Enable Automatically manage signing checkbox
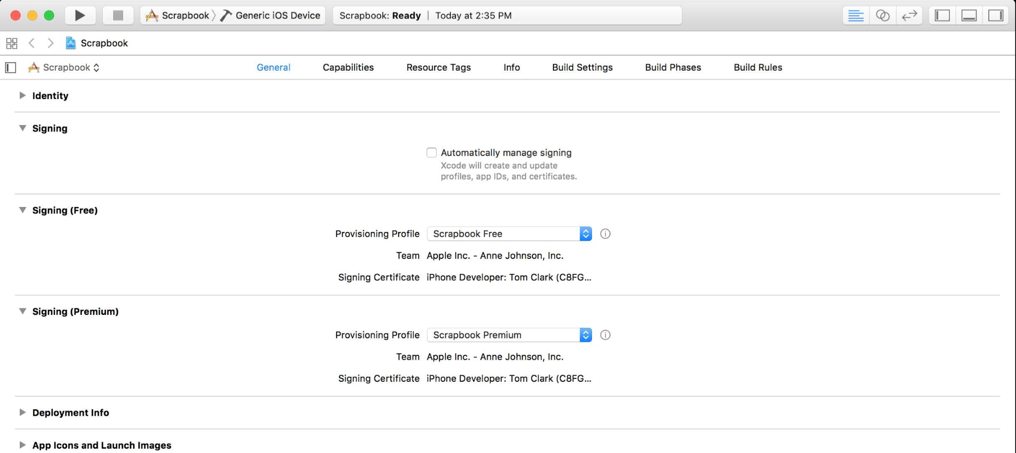Image resolution: width=1016 pixels, height=453 pixels. (432, 153)
